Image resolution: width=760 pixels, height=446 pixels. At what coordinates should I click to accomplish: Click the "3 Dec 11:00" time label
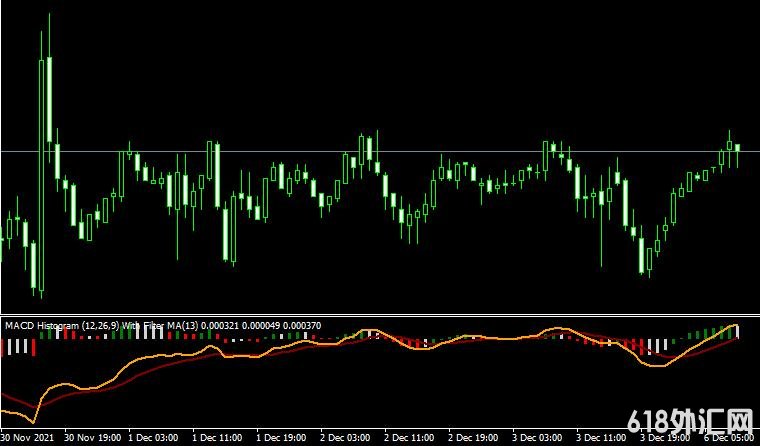pyautogui.click(x=602, y=437)
